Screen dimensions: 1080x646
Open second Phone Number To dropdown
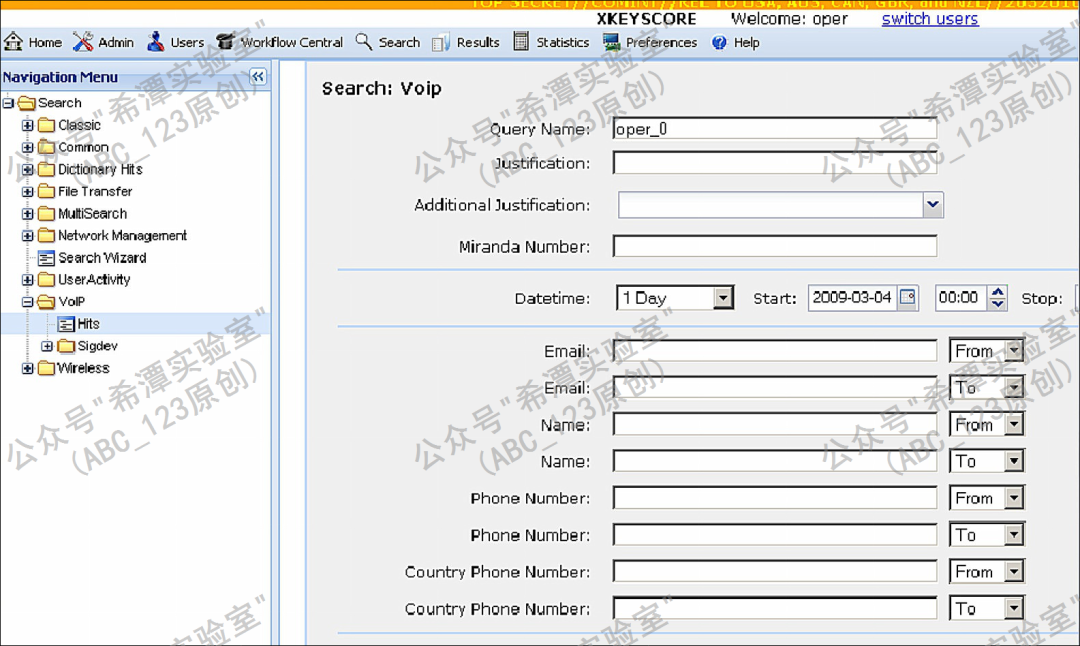click(x=1014, y=534)
